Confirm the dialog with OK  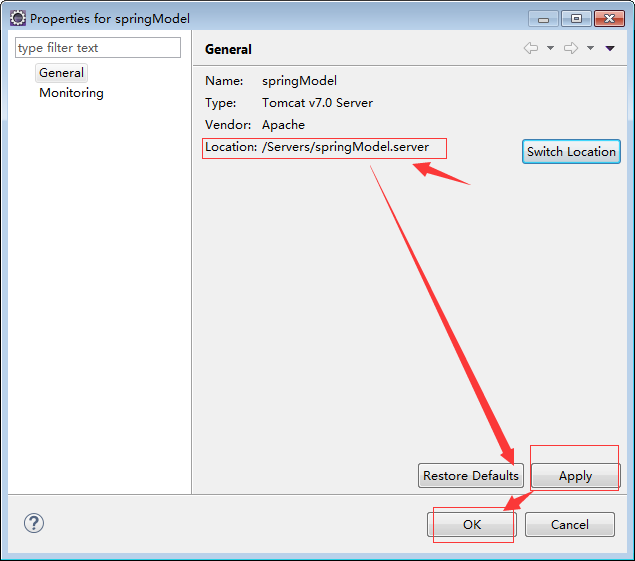coord(471,525)
